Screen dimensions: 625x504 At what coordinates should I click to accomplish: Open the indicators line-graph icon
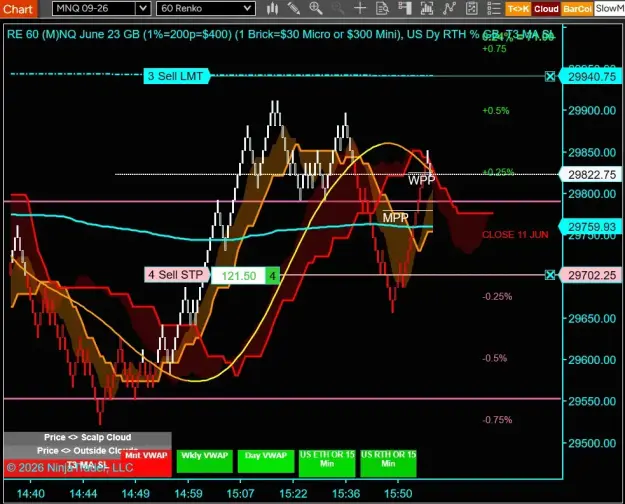(449, 8)
